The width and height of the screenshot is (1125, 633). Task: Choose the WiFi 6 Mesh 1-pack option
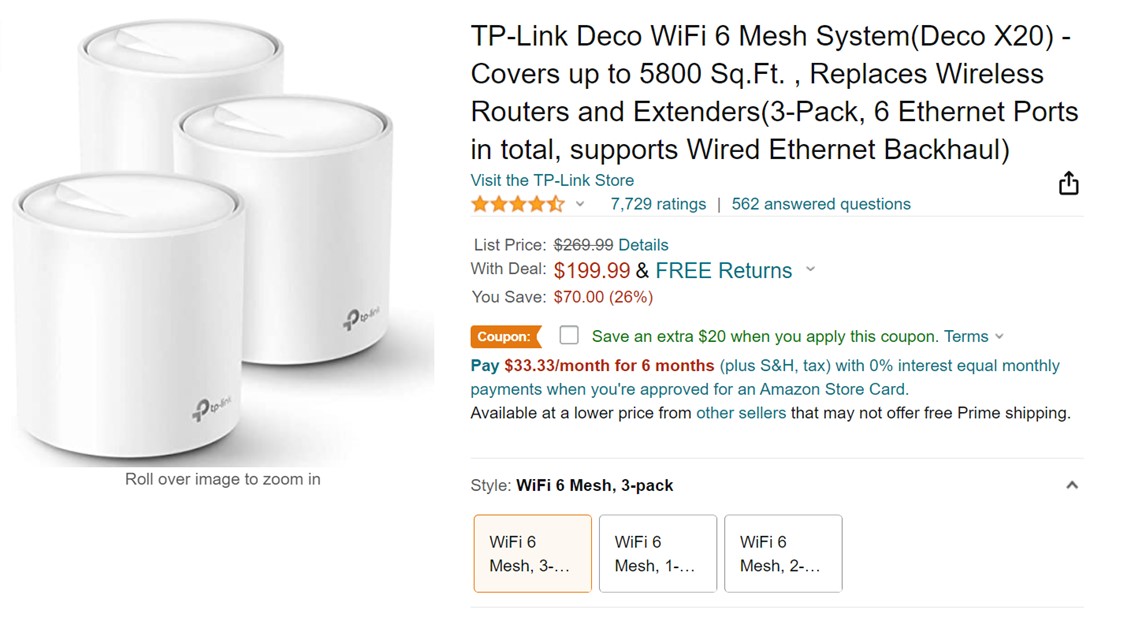click(x=657, y=553)
